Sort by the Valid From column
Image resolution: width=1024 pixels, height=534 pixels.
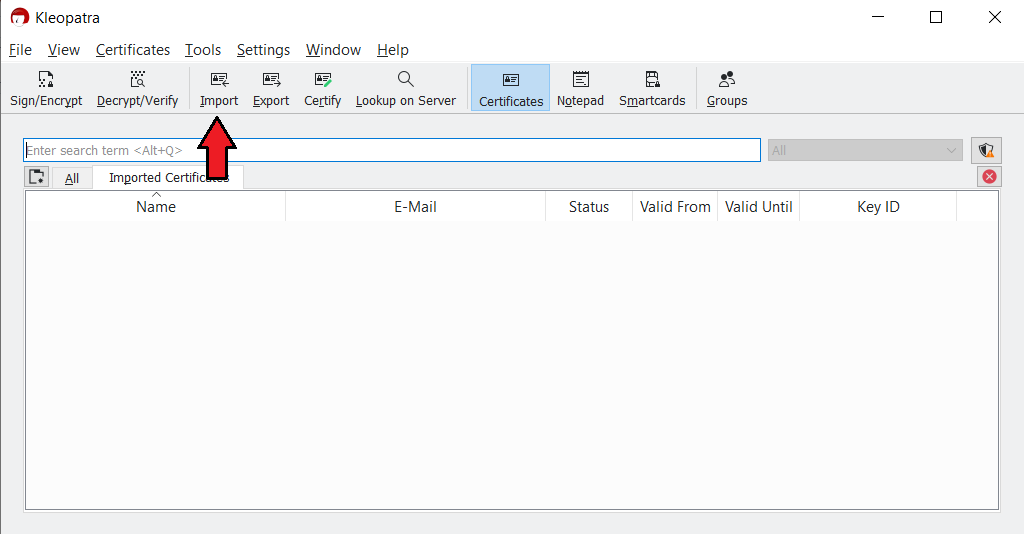tap(675, 206)
